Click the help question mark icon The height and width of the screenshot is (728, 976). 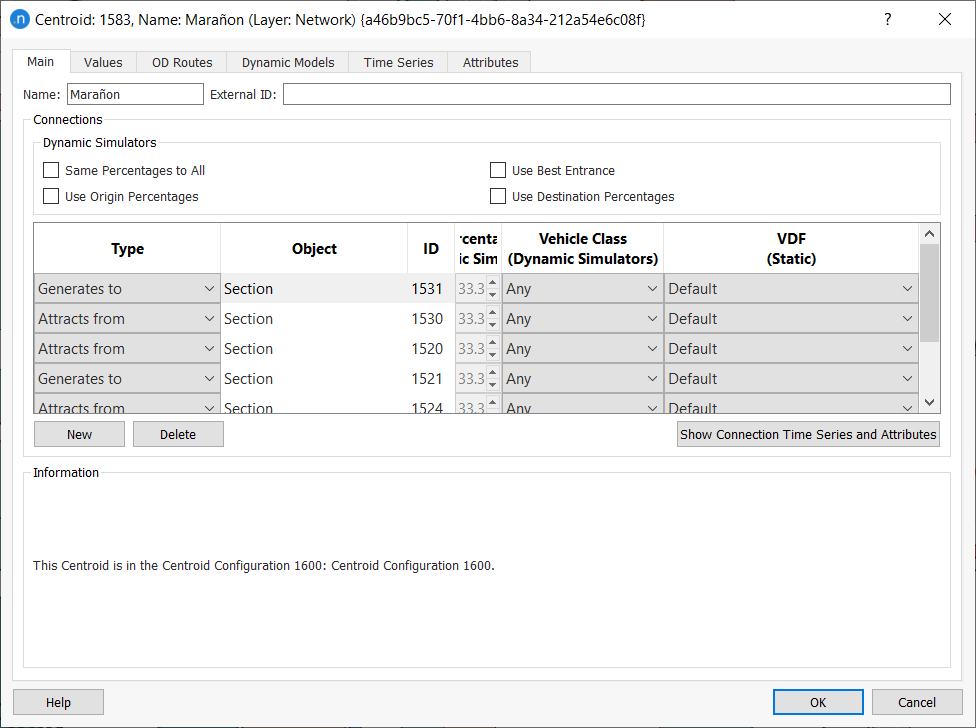click(x=887, y=19)
